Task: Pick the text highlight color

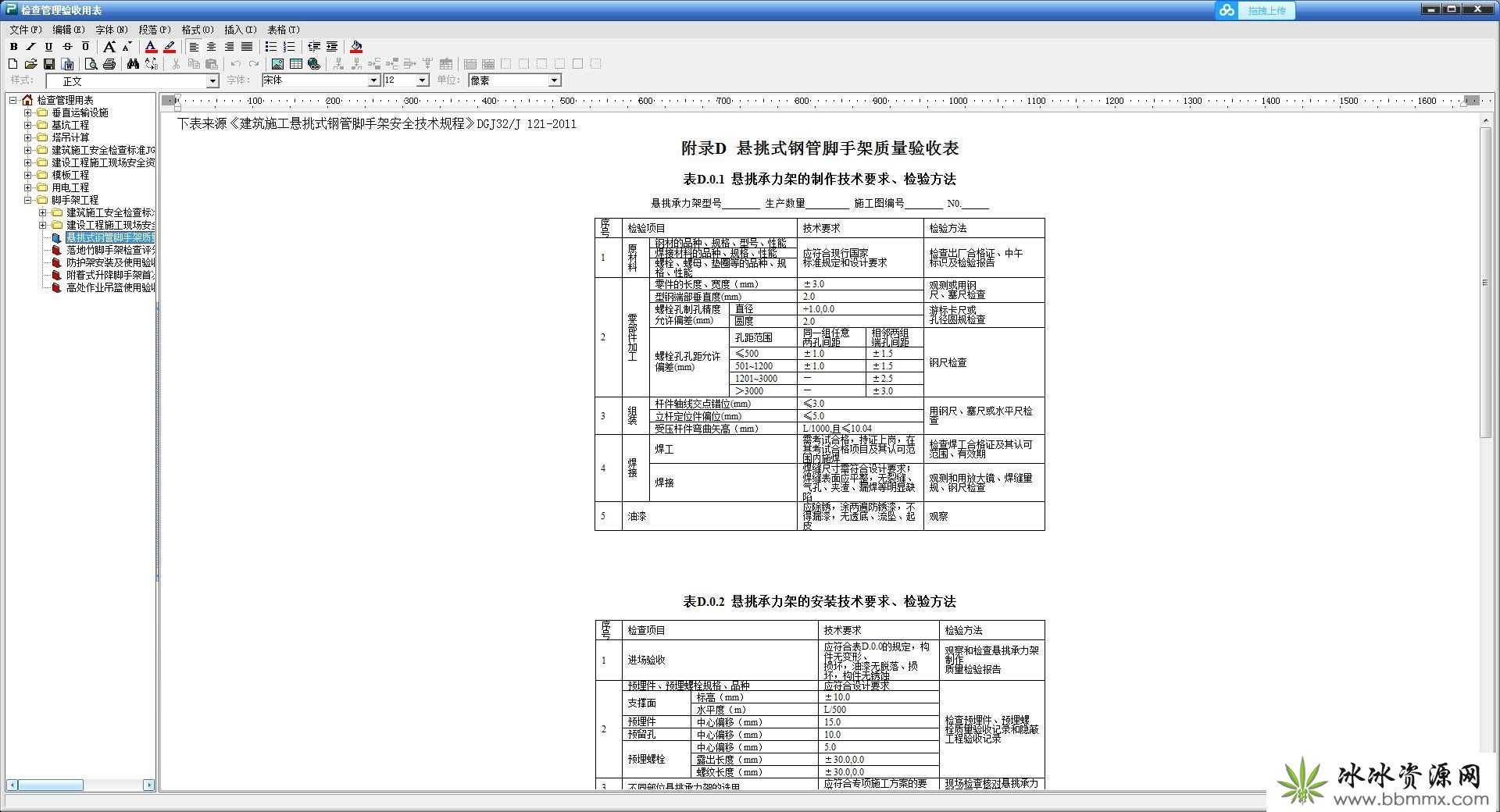Action: pos(170,47)
